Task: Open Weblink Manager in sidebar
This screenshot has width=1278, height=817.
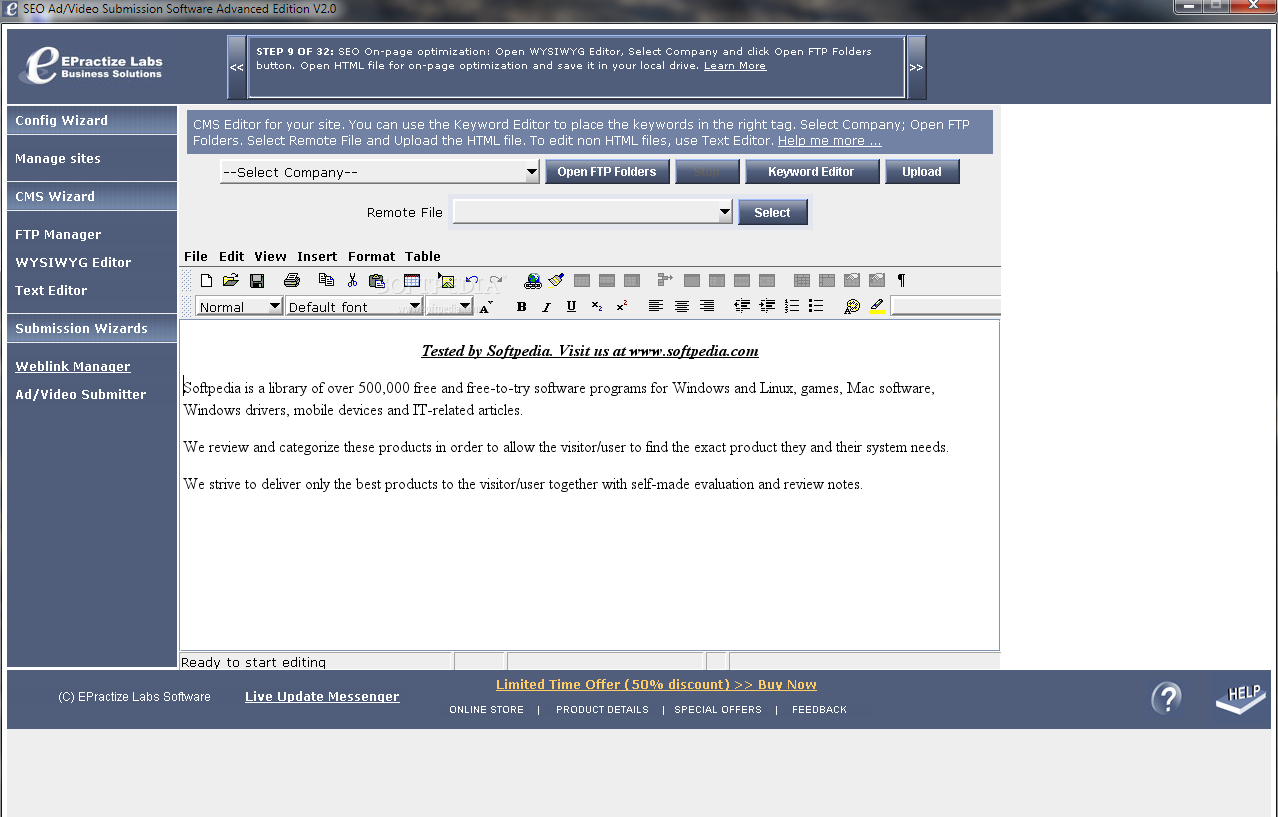Action: point(73,366)
